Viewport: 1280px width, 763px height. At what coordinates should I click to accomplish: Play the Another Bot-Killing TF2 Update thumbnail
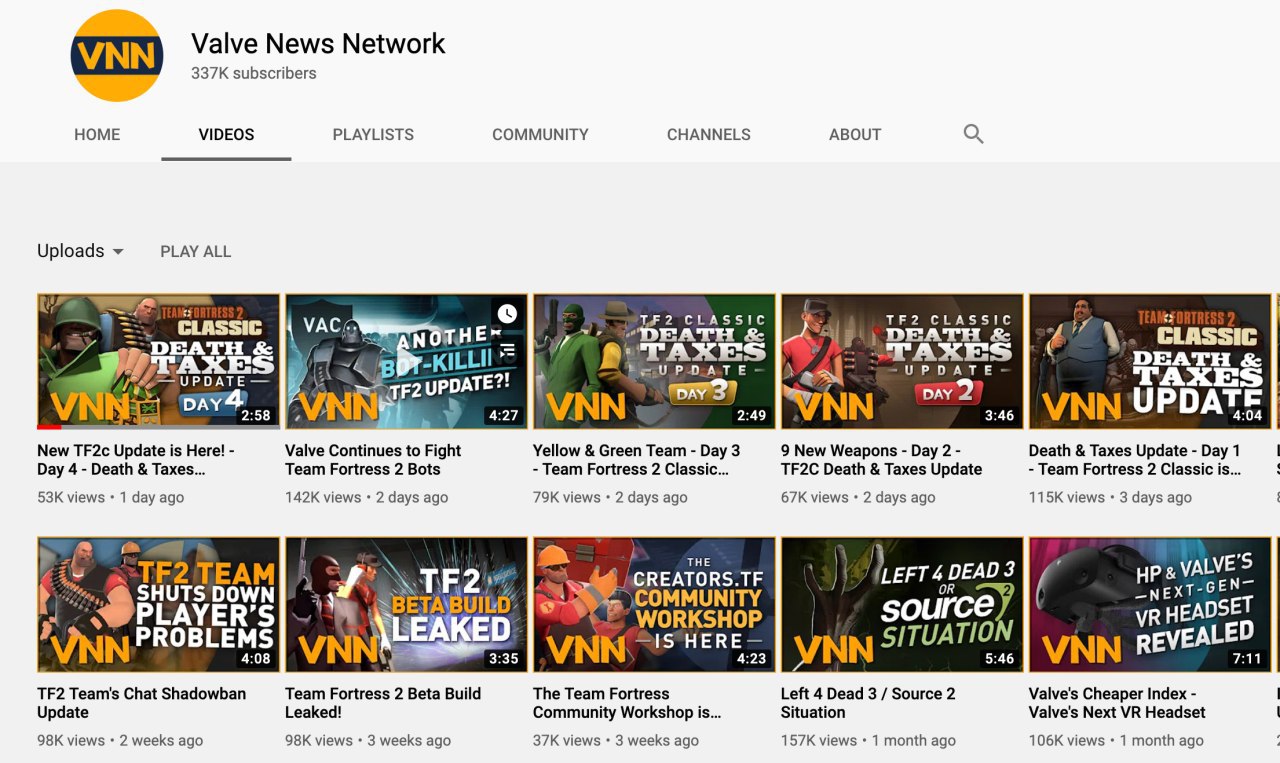pos(406,361)
